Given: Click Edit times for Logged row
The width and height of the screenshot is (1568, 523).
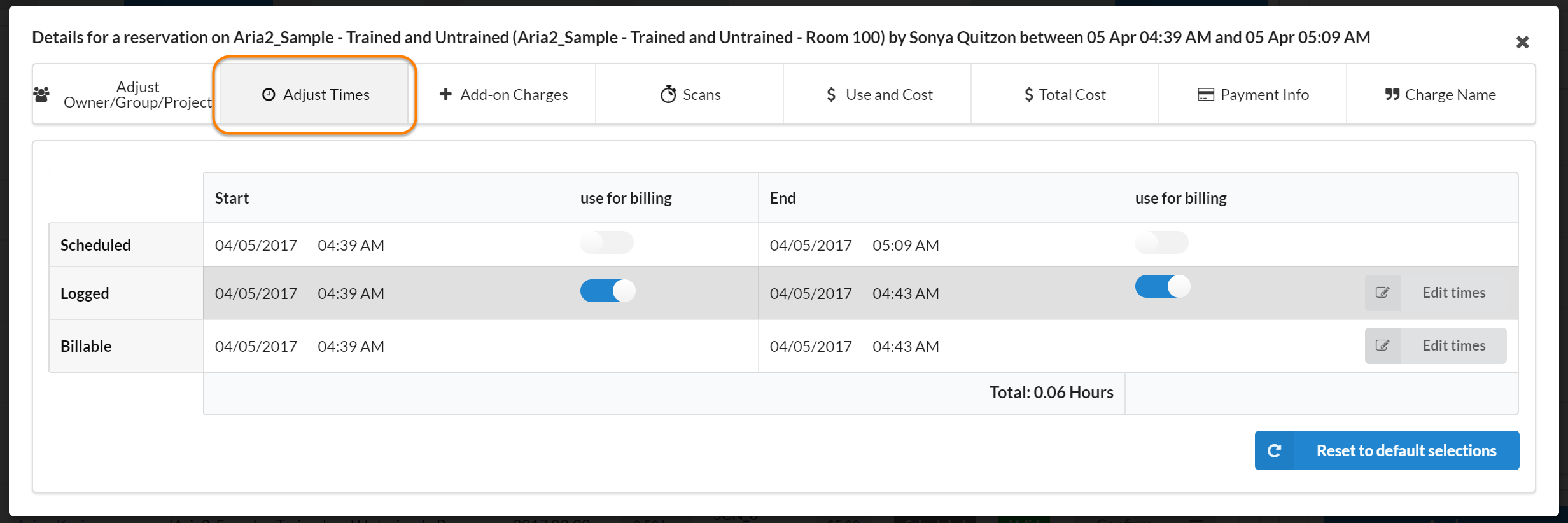Looking at the screenshot, I should pyautogui.click(x=1453, y=293).
